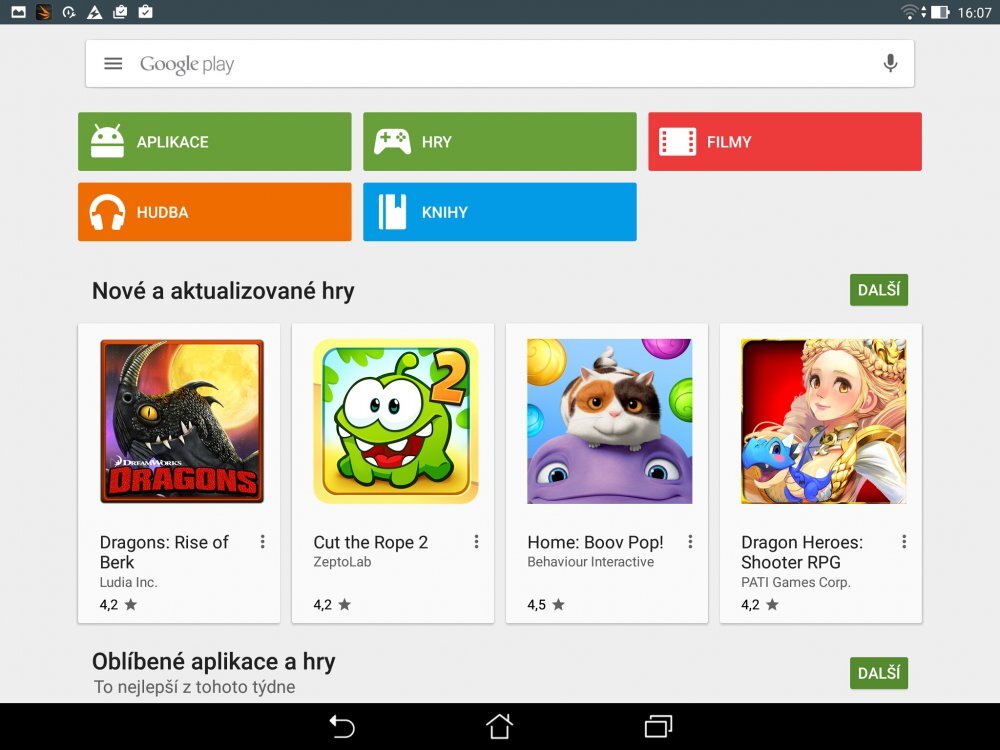Open the navigation drawer with the hamburger icon
The height and width of the screenshot is (750, 1000).
tap(113, 62)
